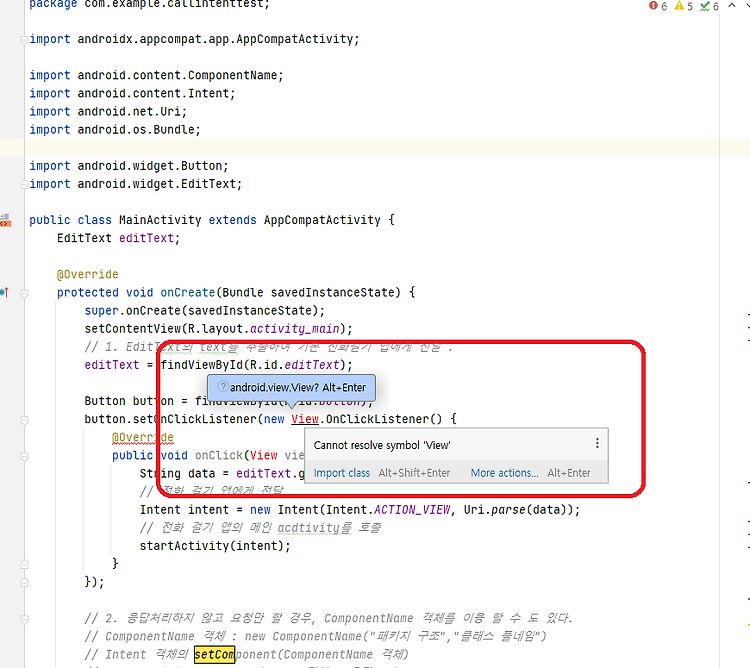Click 'EditText editText;' field declaration
Image resolution: width=750 pixels, height=668 pixels.
pos(119,239)
